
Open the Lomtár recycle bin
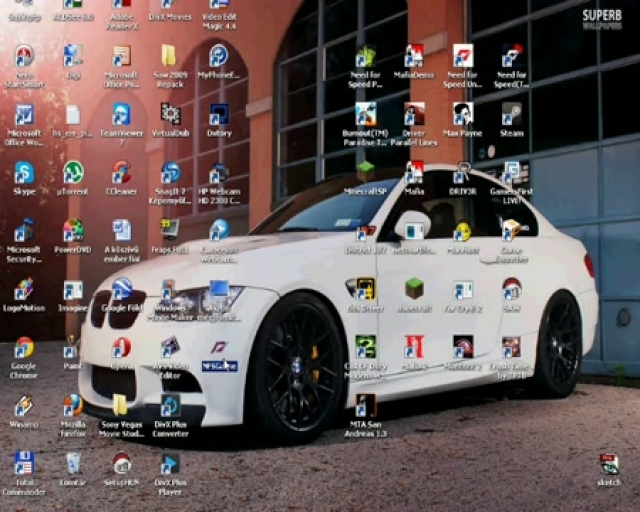[73, 464]
